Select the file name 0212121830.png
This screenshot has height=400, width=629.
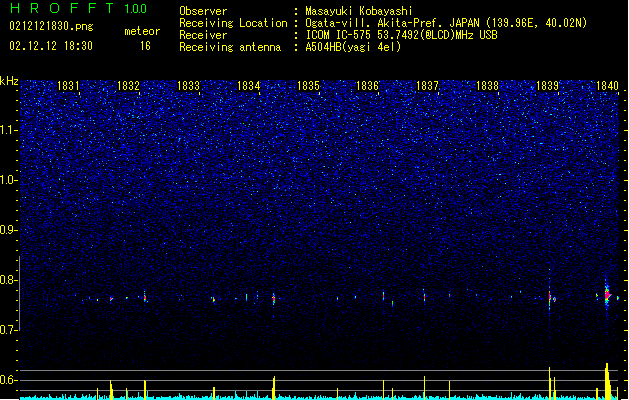(51, 26)
